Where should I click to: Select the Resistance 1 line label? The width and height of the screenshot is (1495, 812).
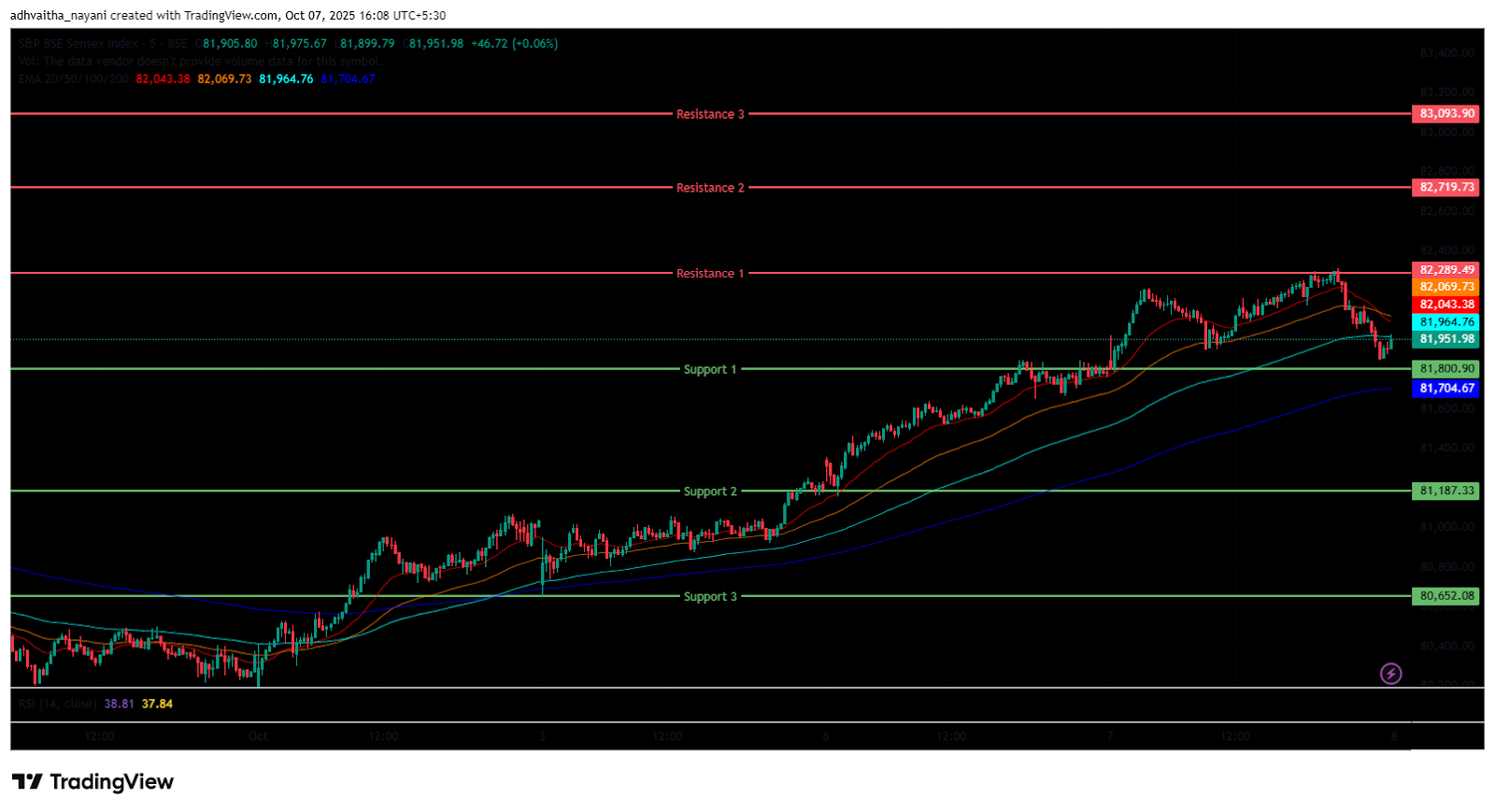710,274
